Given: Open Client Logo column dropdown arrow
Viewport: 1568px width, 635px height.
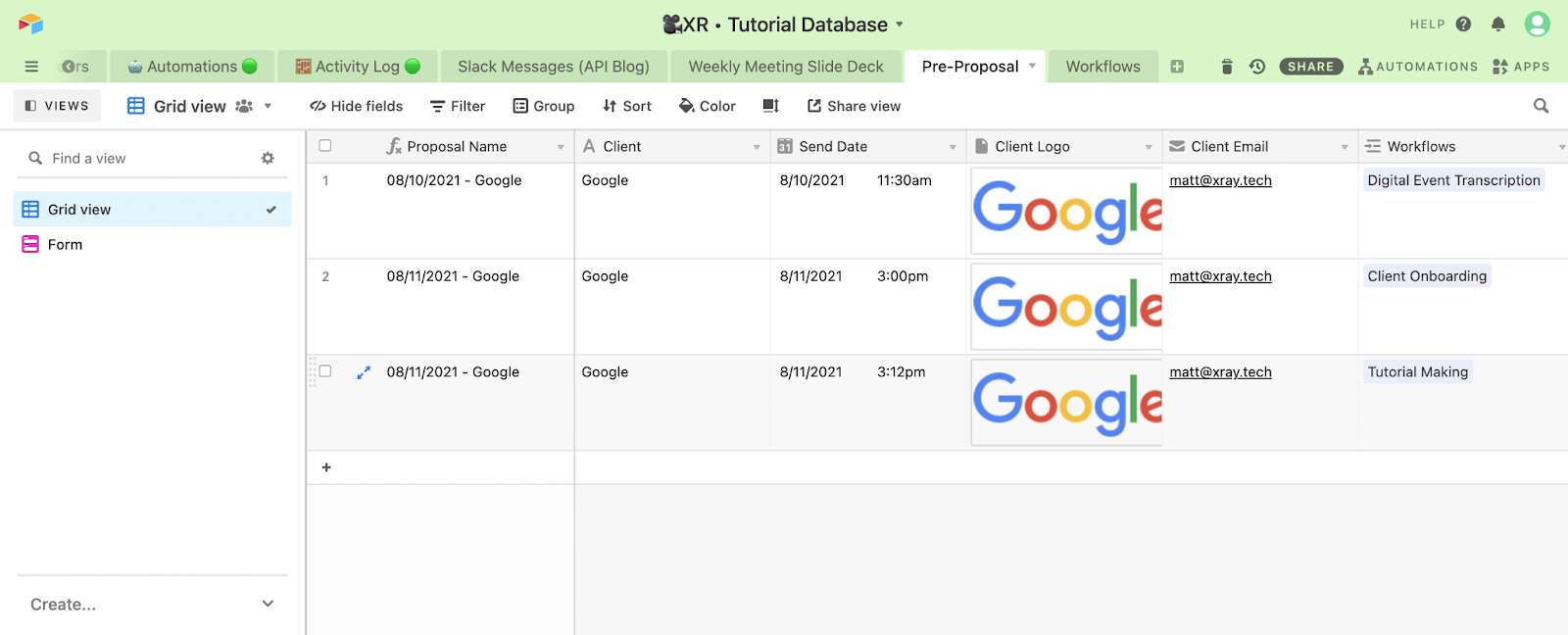Looking at the screenshot, I should click(x=1149, y=147).
